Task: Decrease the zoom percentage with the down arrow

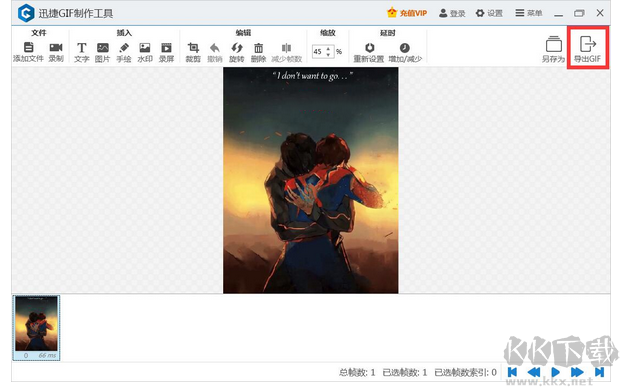Action: click(328, 54)
